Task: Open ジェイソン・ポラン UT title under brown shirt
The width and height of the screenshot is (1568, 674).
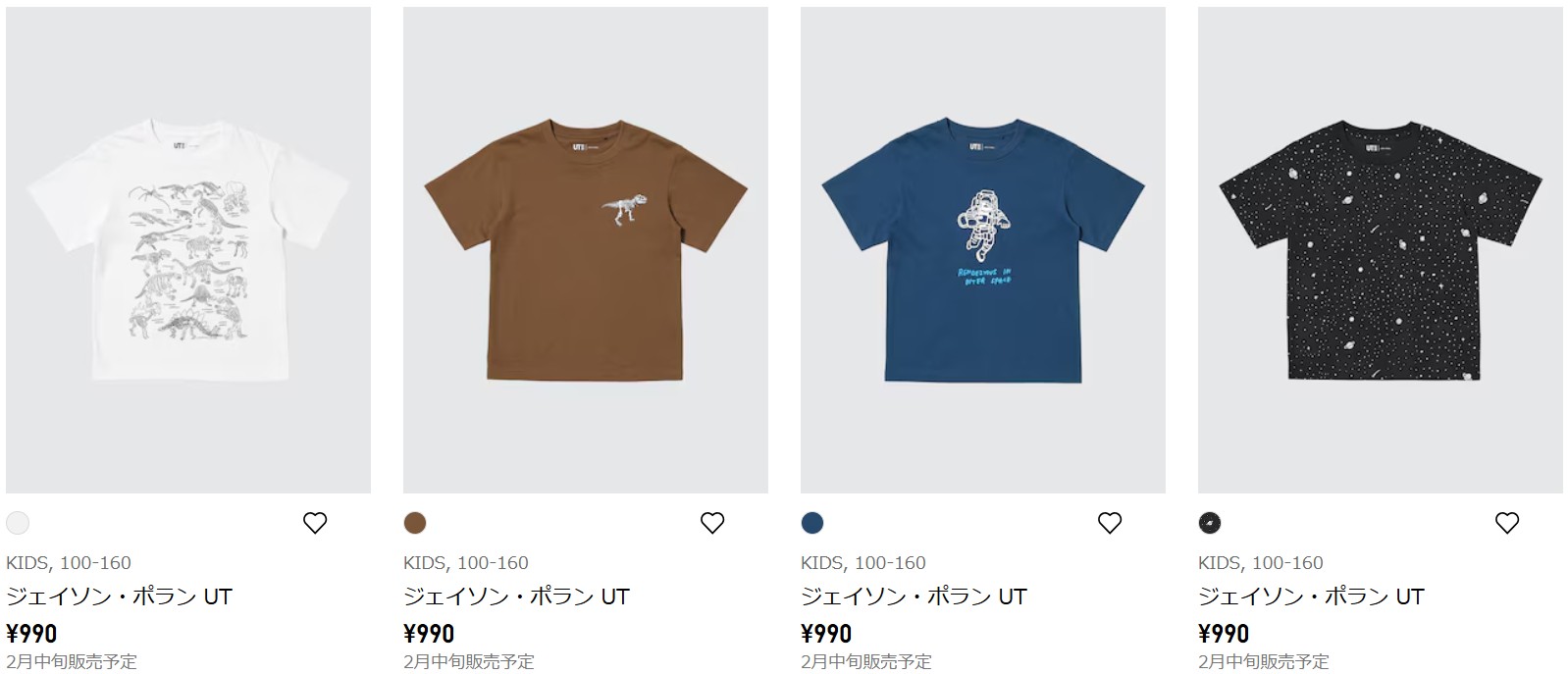Action: click(516, 596)
